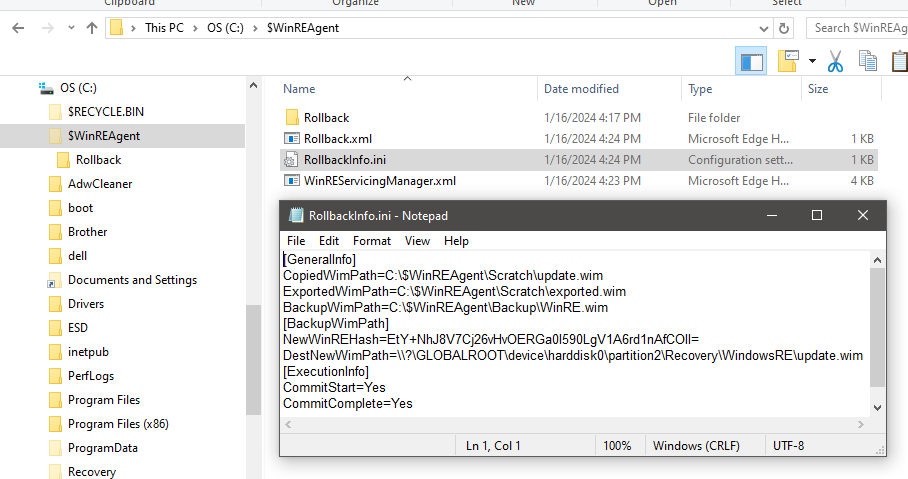Open the folder options dropdown arrow
The width and height of the screenshot is (908, 479).
[812, 62]
